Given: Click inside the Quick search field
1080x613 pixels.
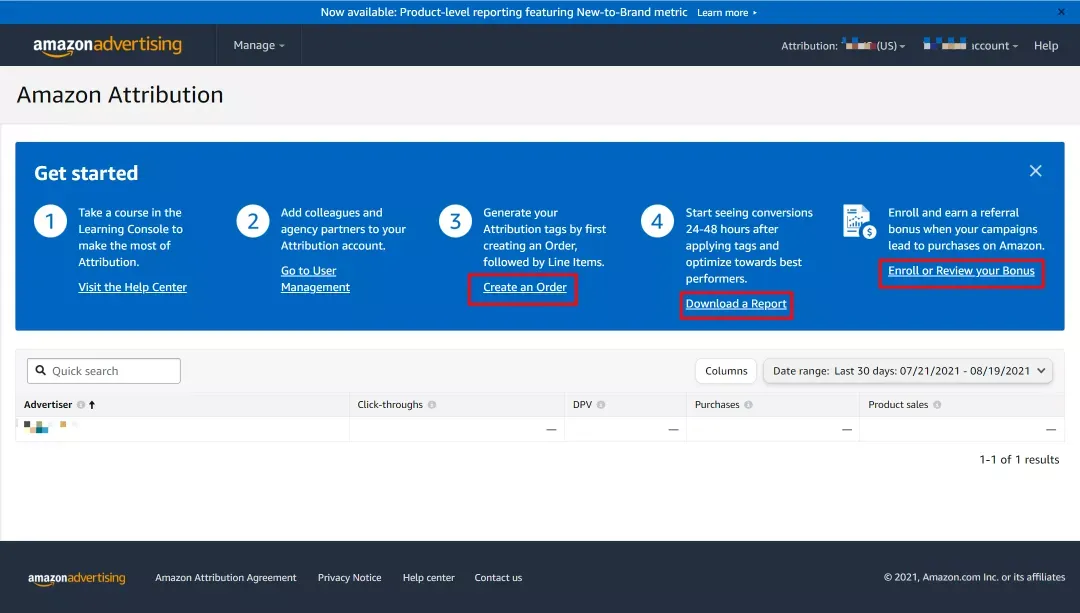Looking at the screenshot, I should [104, 371].
